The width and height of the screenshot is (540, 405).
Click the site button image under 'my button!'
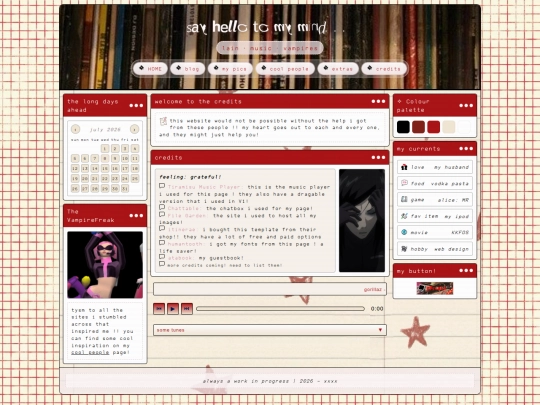coord(435,288)
